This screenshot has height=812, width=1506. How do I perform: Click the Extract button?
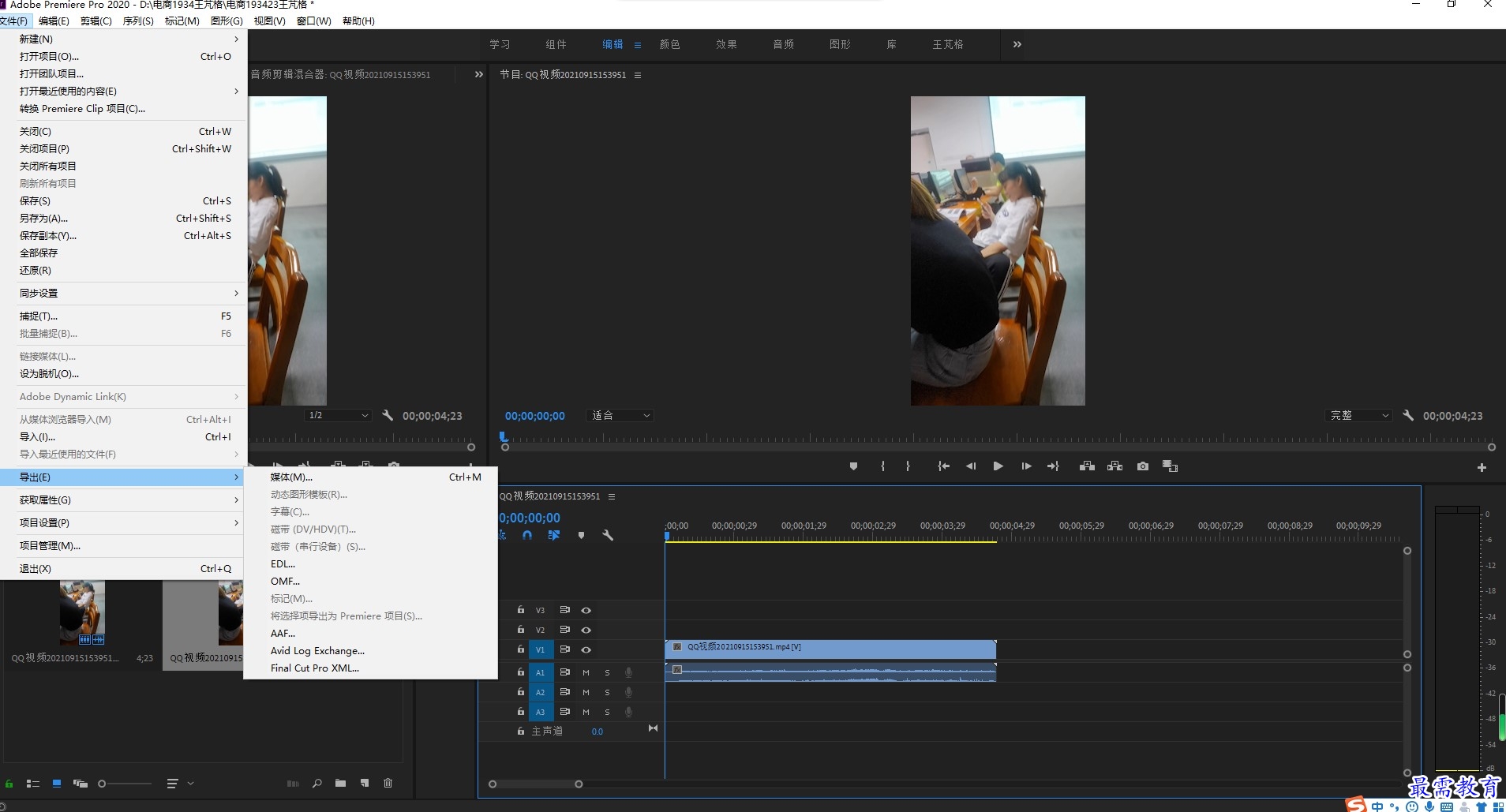pyautogui.click(x=1115, y=466)
